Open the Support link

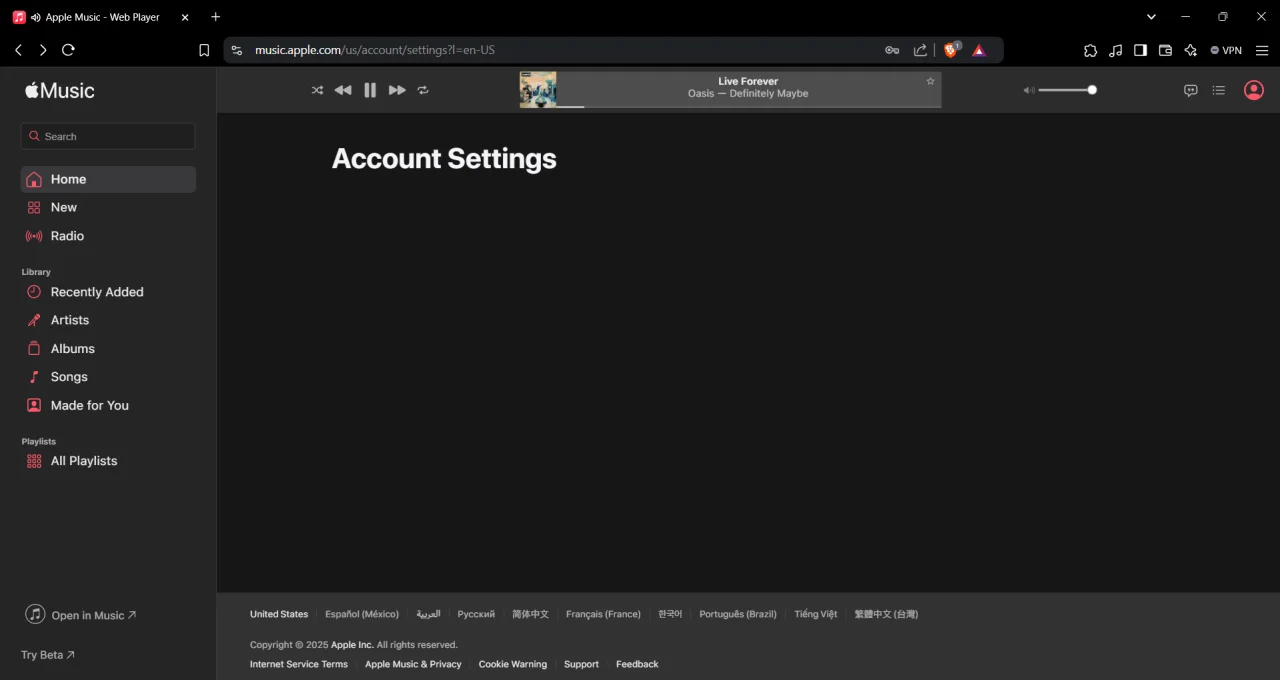coord(581,664)
